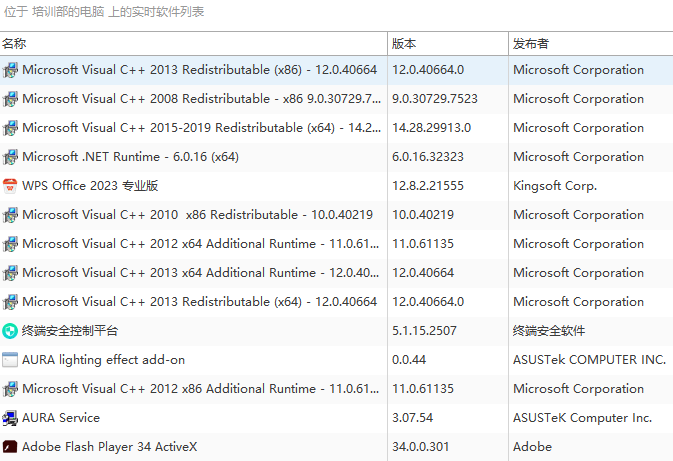Viewport: 673px width, 461px height.
Task: Select the Visual C++ 2015-2019 Redistributable (x64) entry
Action: tap(201, 128)
